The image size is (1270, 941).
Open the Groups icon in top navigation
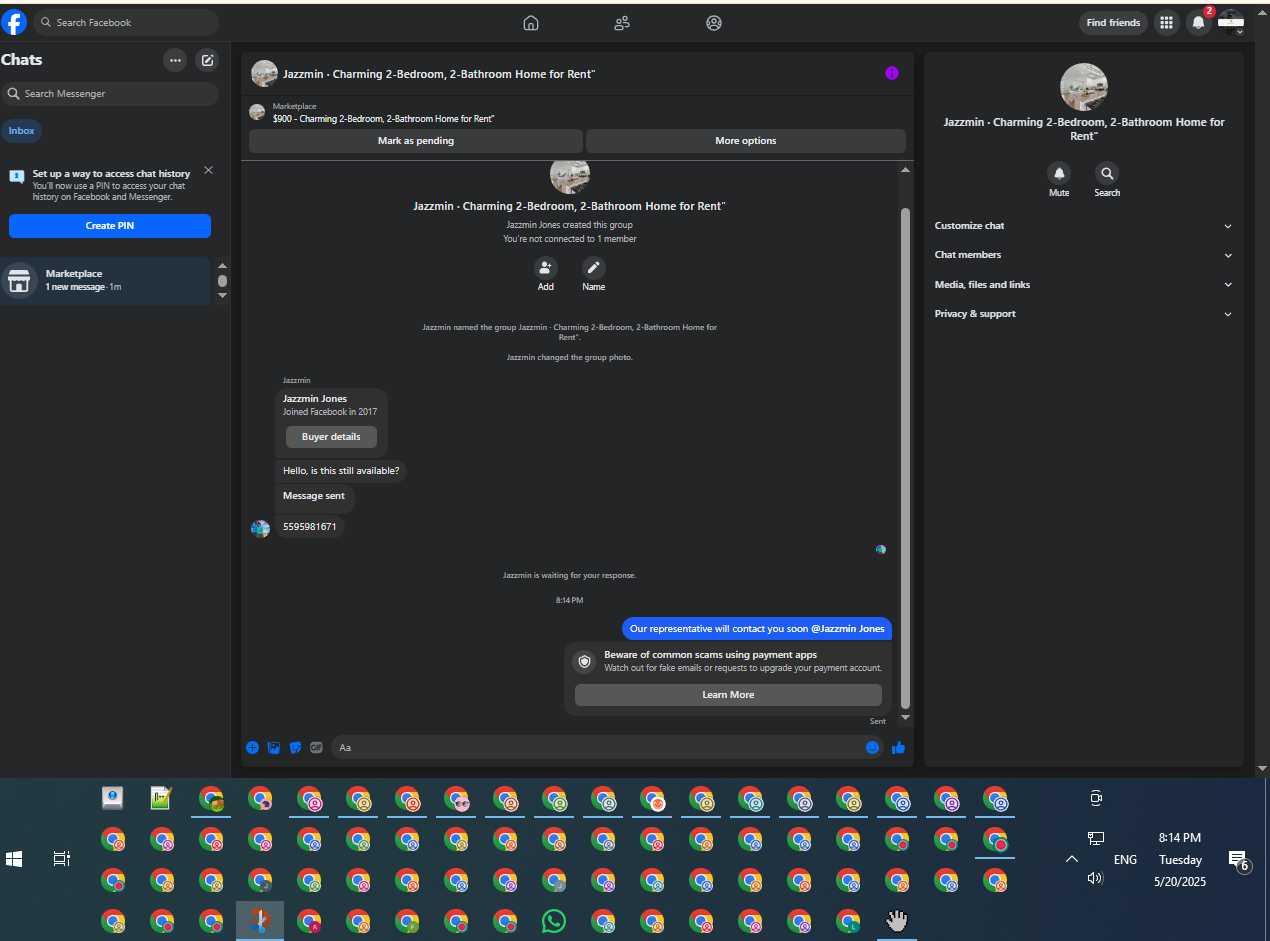[714, 23]
